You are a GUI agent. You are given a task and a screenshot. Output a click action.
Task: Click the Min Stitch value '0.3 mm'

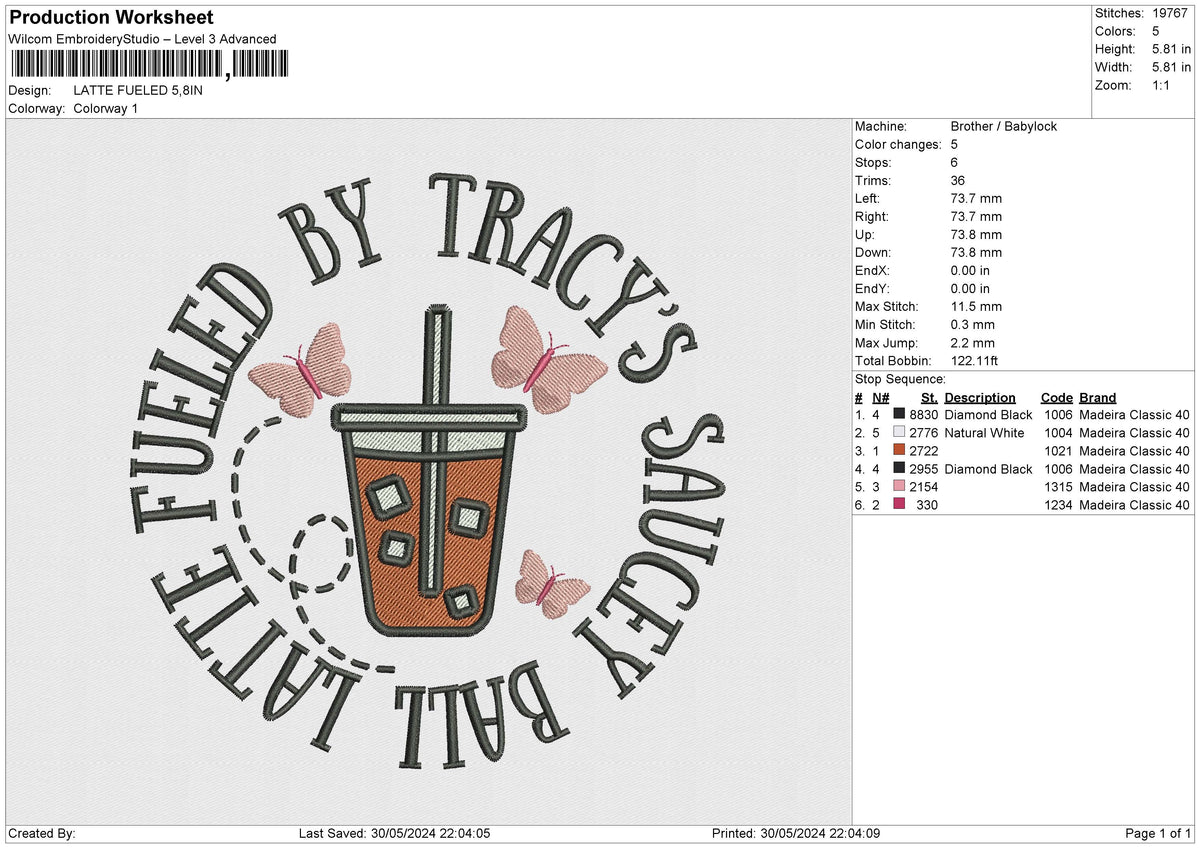(x=973, y=324)
